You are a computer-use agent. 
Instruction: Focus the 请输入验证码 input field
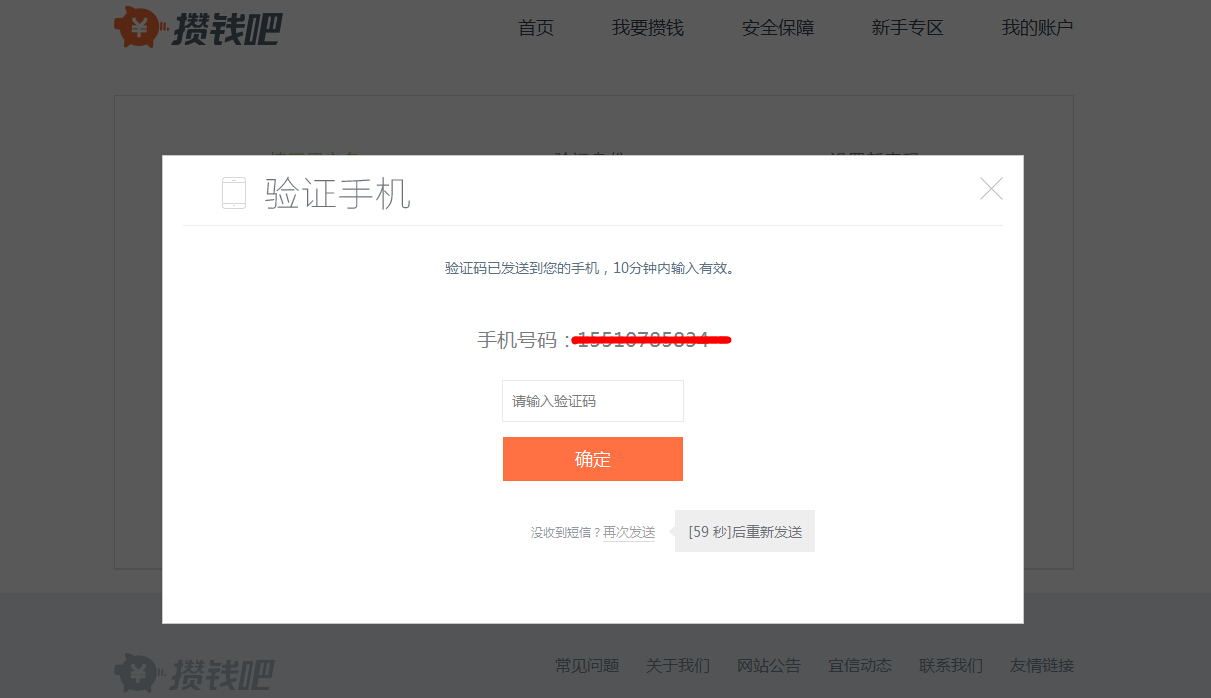point(593,401)
